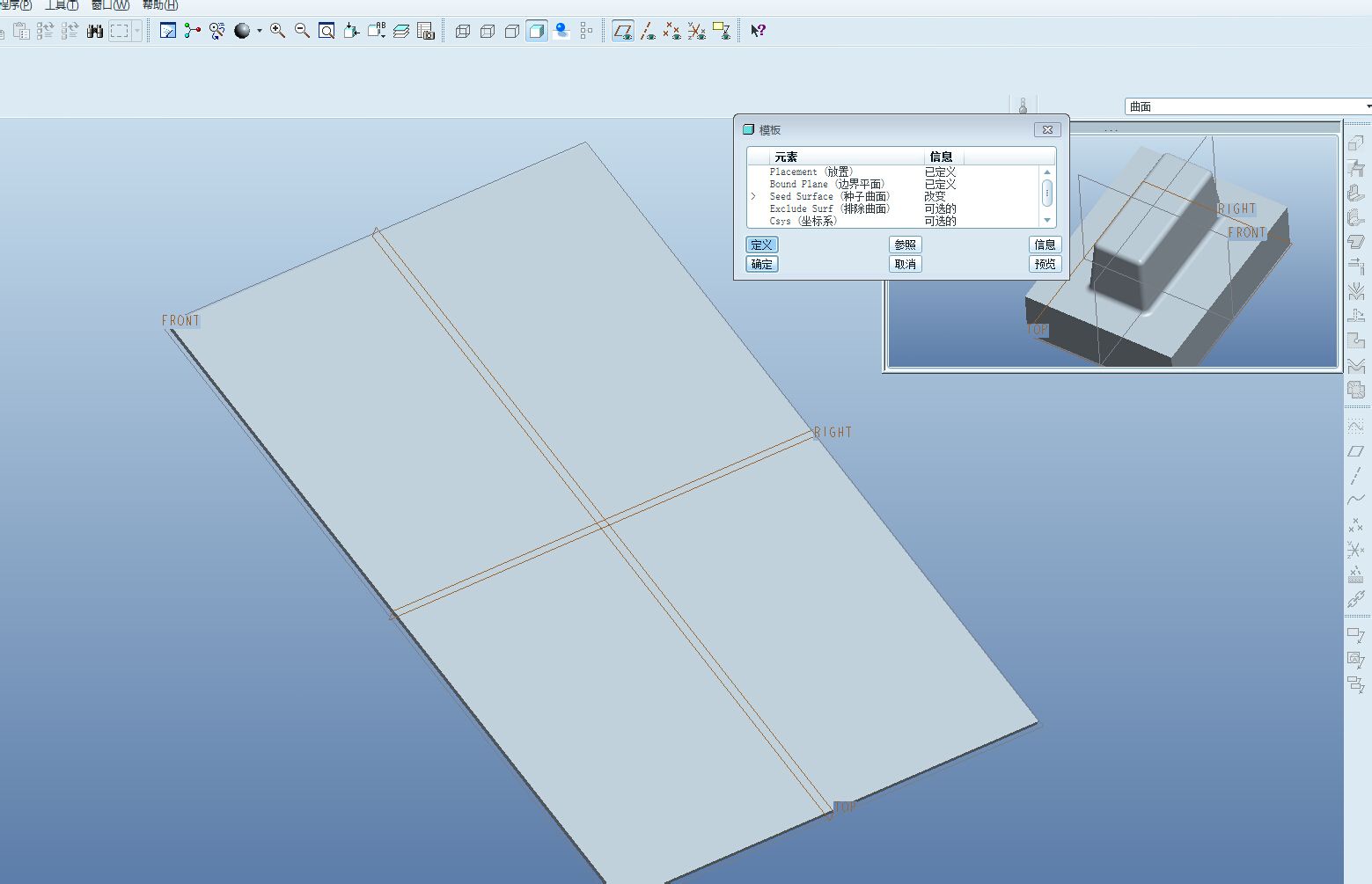The image size is (1372, 884).
Task: Toggle the shaded display mode button
Action: click(x=537, y=32)
